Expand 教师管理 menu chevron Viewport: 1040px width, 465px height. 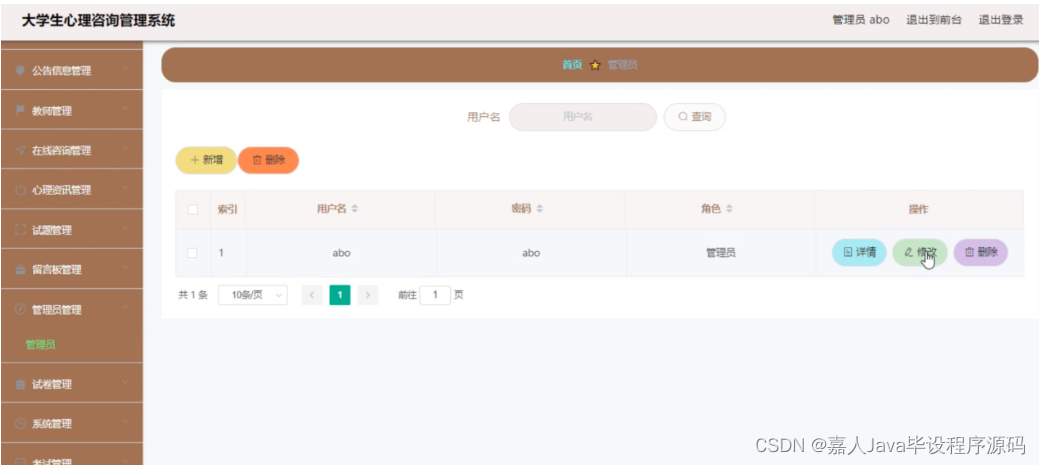coord(126,110)
